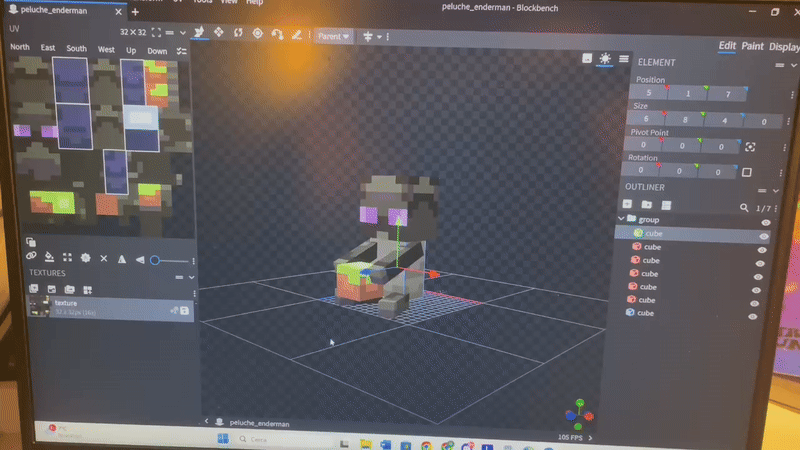Click the back arrow beside peluche_enderman breadcrumb
The height and width of the screenshot is (450, 800).
tap(206, 421)
